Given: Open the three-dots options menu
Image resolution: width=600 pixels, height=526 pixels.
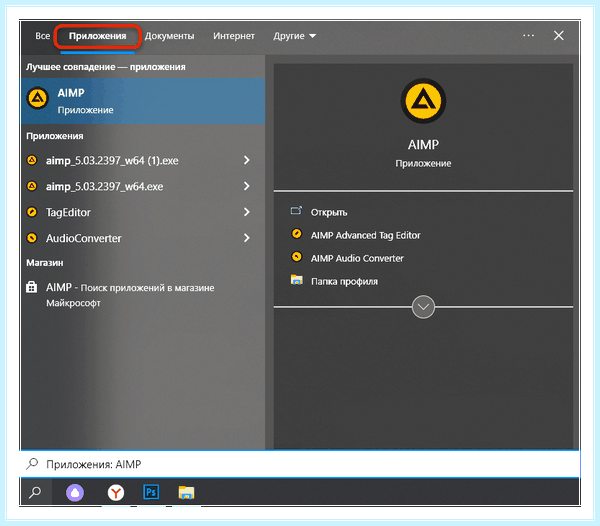Looking at the screenshot, I should coord(528,36).
